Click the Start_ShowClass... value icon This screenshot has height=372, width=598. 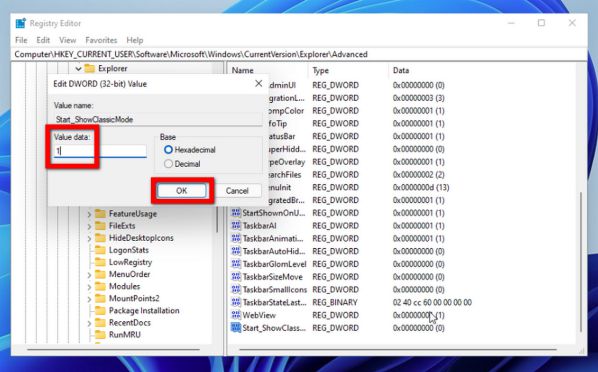(x=236, y=328)
